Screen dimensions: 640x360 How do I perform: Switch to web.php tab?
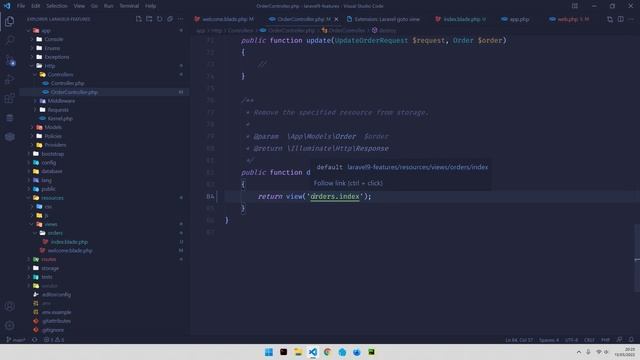569,19
